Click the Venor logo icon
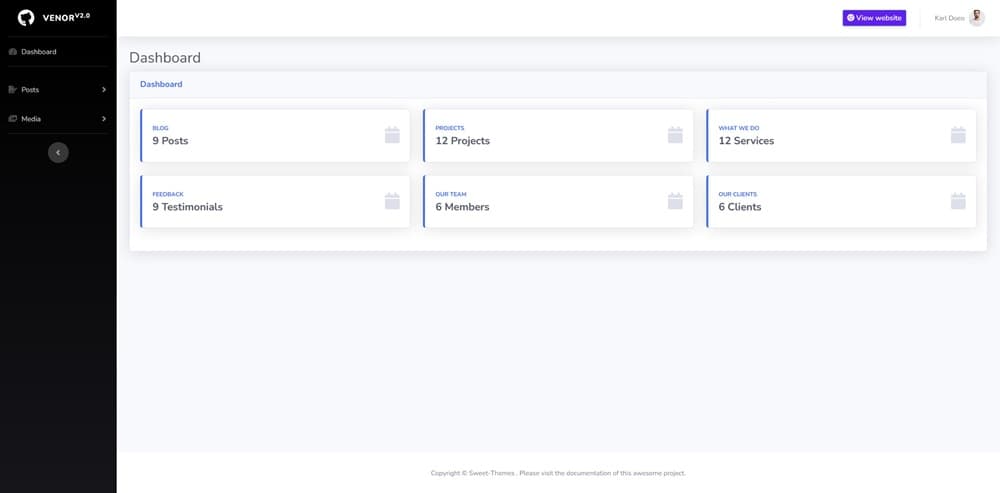1000x493 pixels. [x=26, y=17]
